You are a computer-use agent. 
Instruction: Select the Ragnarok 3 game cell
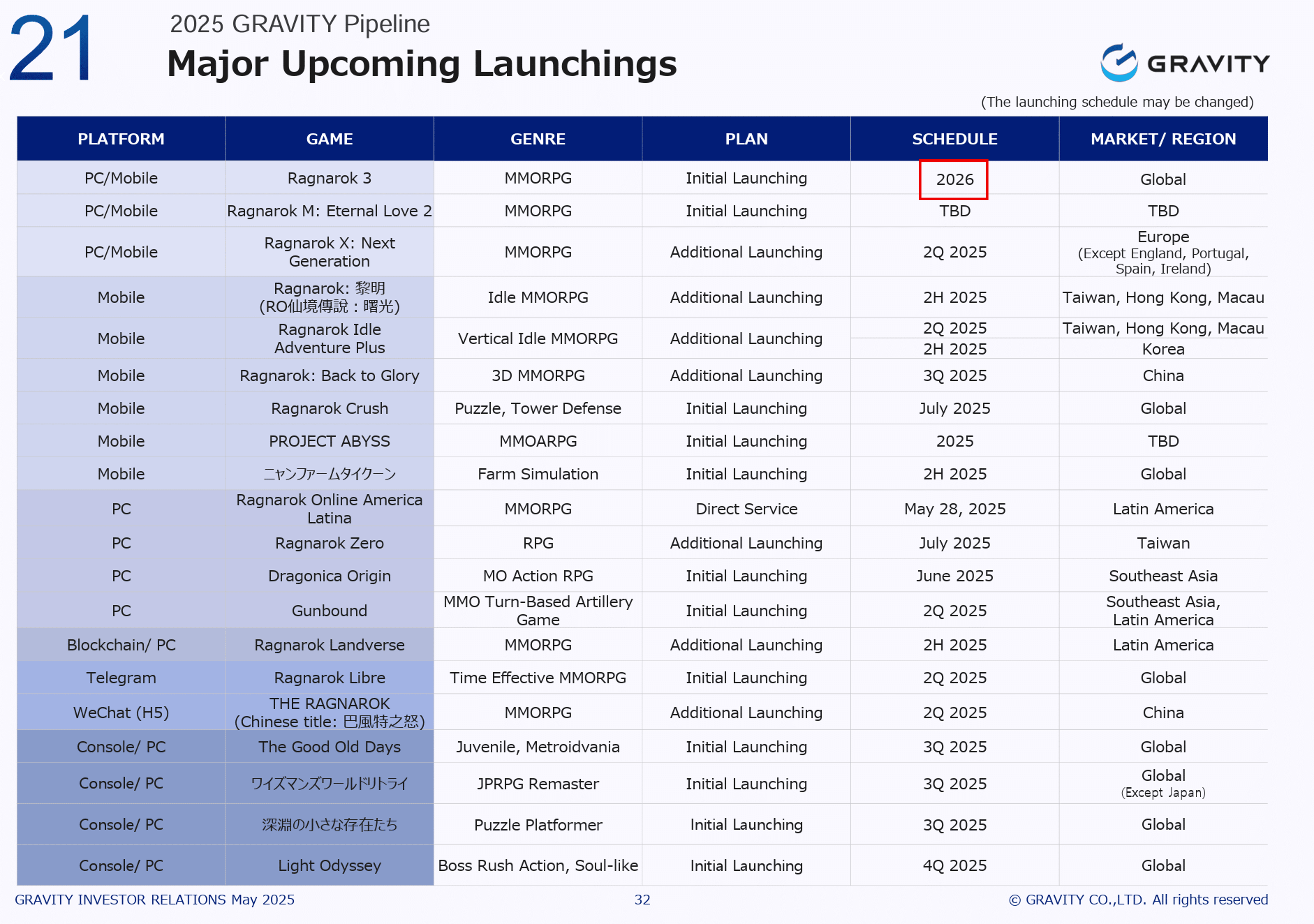point(329,178)
